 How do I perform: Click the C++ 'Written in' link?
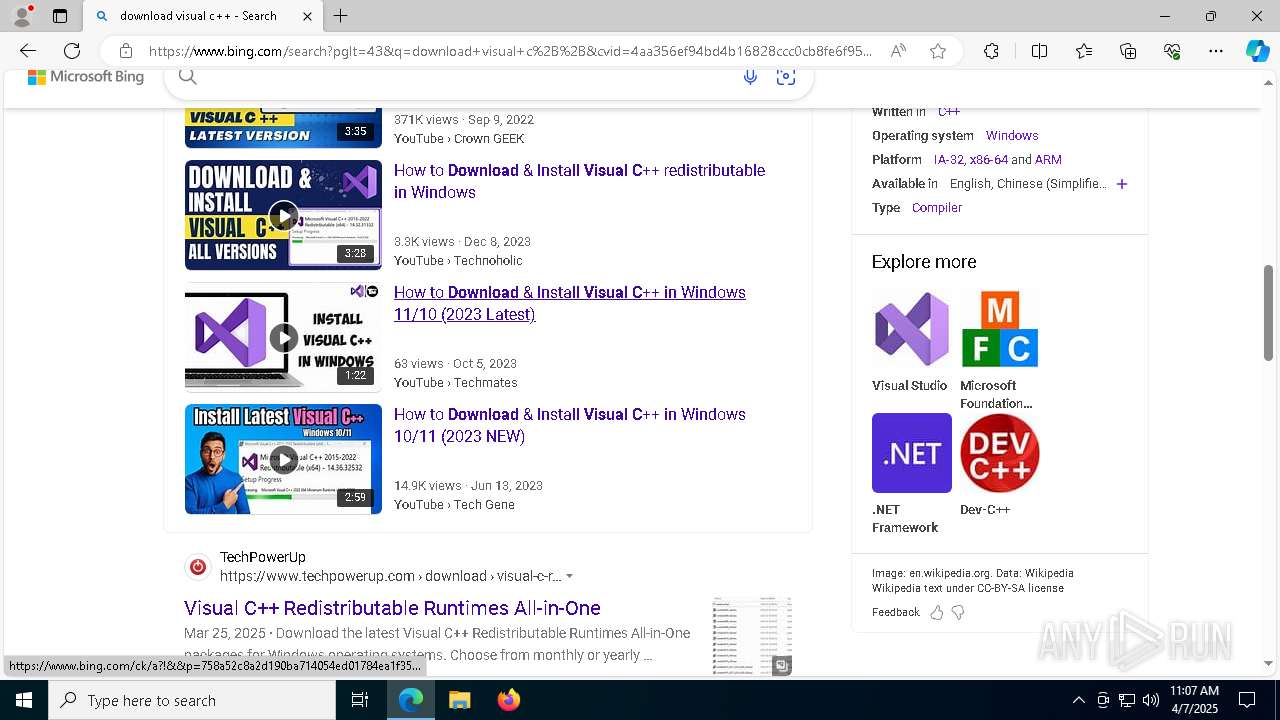pos(948,112)
